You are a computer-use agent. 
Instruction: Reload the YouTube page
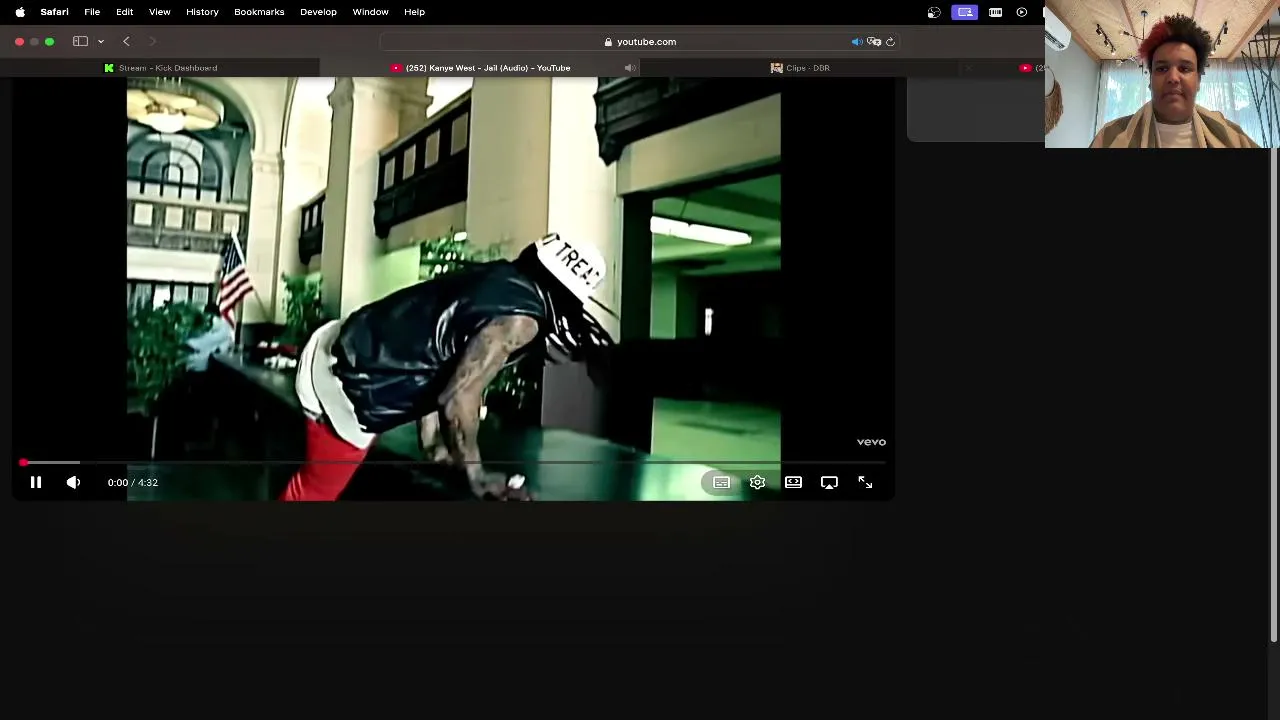pyautogui.click(x=890, y=42)
